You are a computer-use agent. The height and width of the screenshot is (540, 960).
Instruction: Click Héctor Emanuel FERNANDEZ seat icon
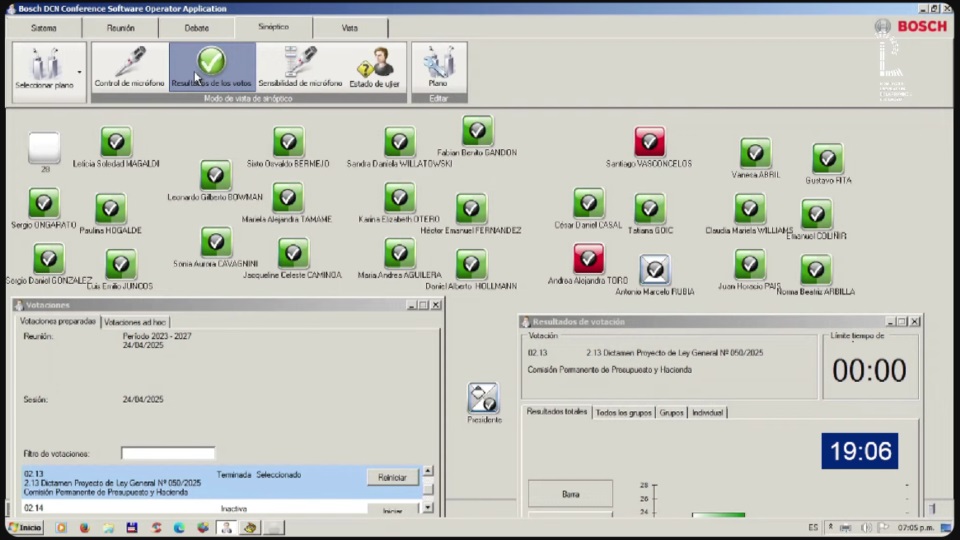click(x=471, y=209)
